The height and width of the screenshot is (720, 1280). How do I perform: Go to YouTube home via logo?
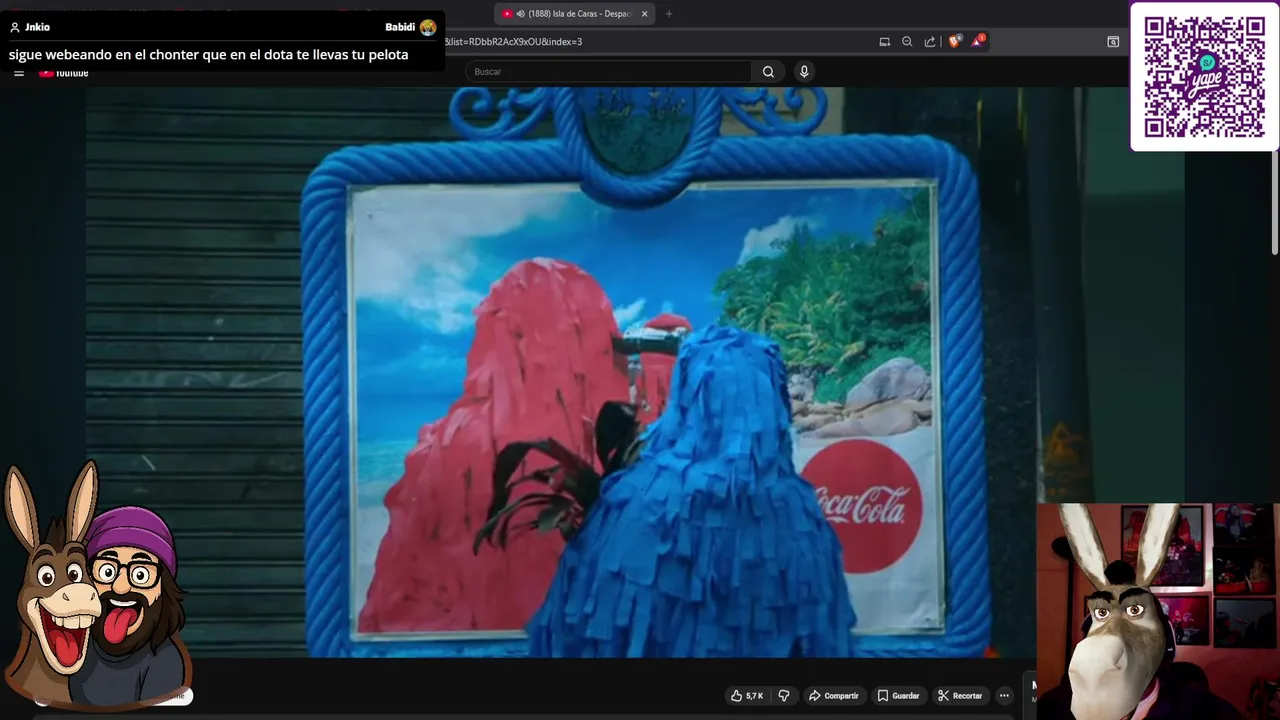[x=64, y=73]
